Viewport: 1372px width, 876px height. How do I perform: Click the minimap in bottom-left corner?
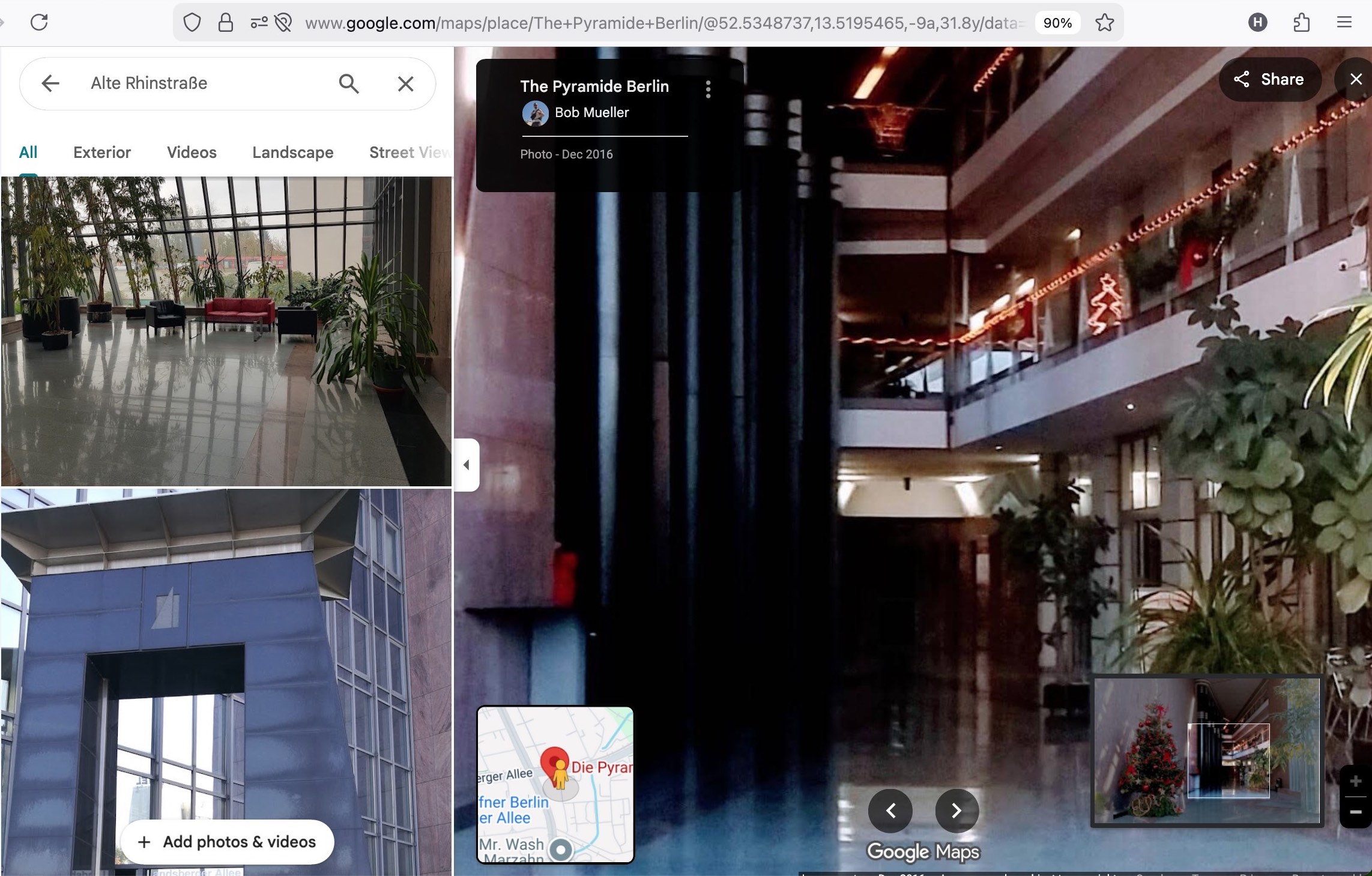pyautogui.click(x=555, y=785)
